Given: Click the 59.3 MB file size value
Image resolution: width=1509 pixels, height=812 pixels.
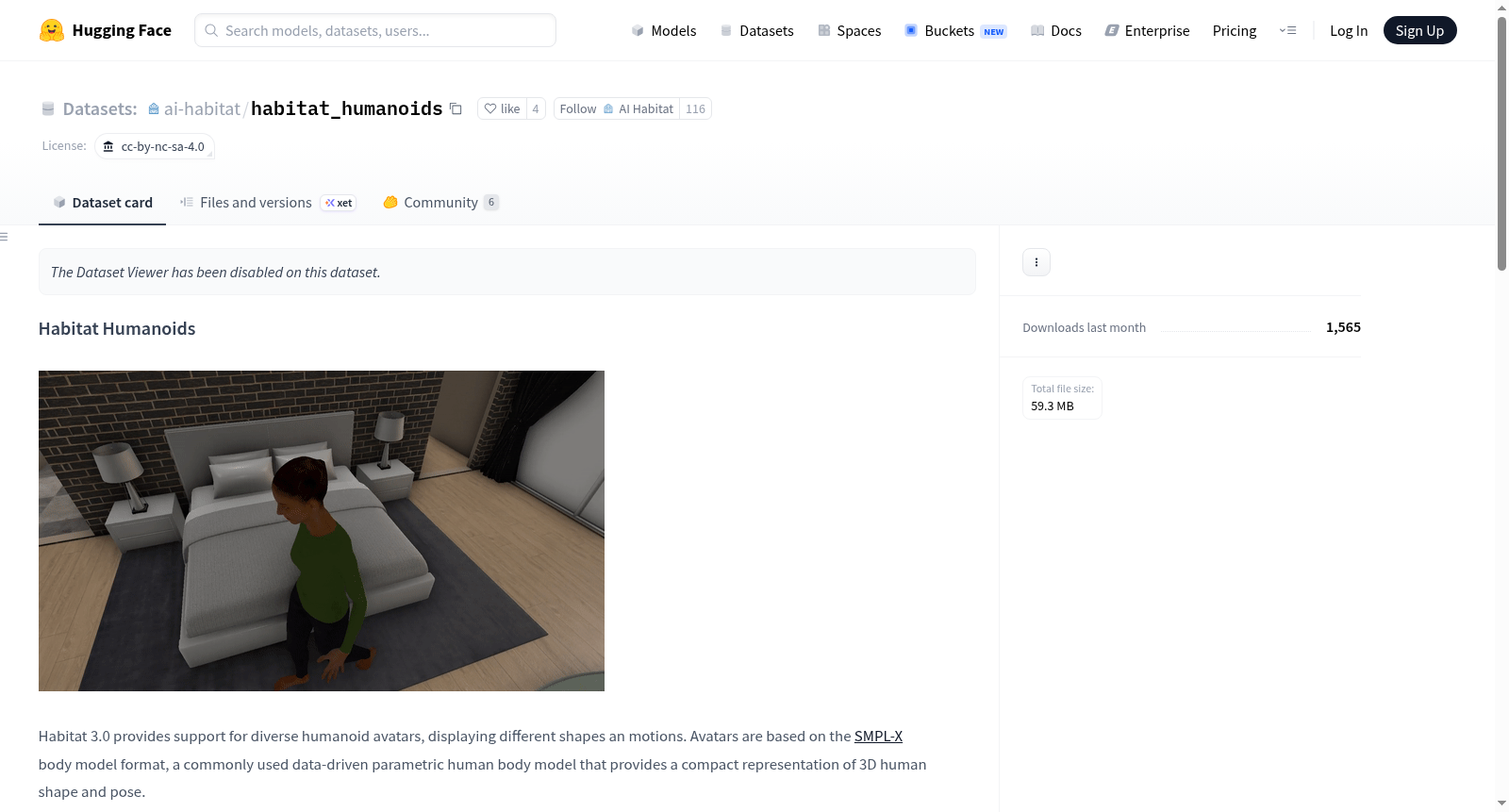Looking at the screenshot, I should click(1053, 406).
